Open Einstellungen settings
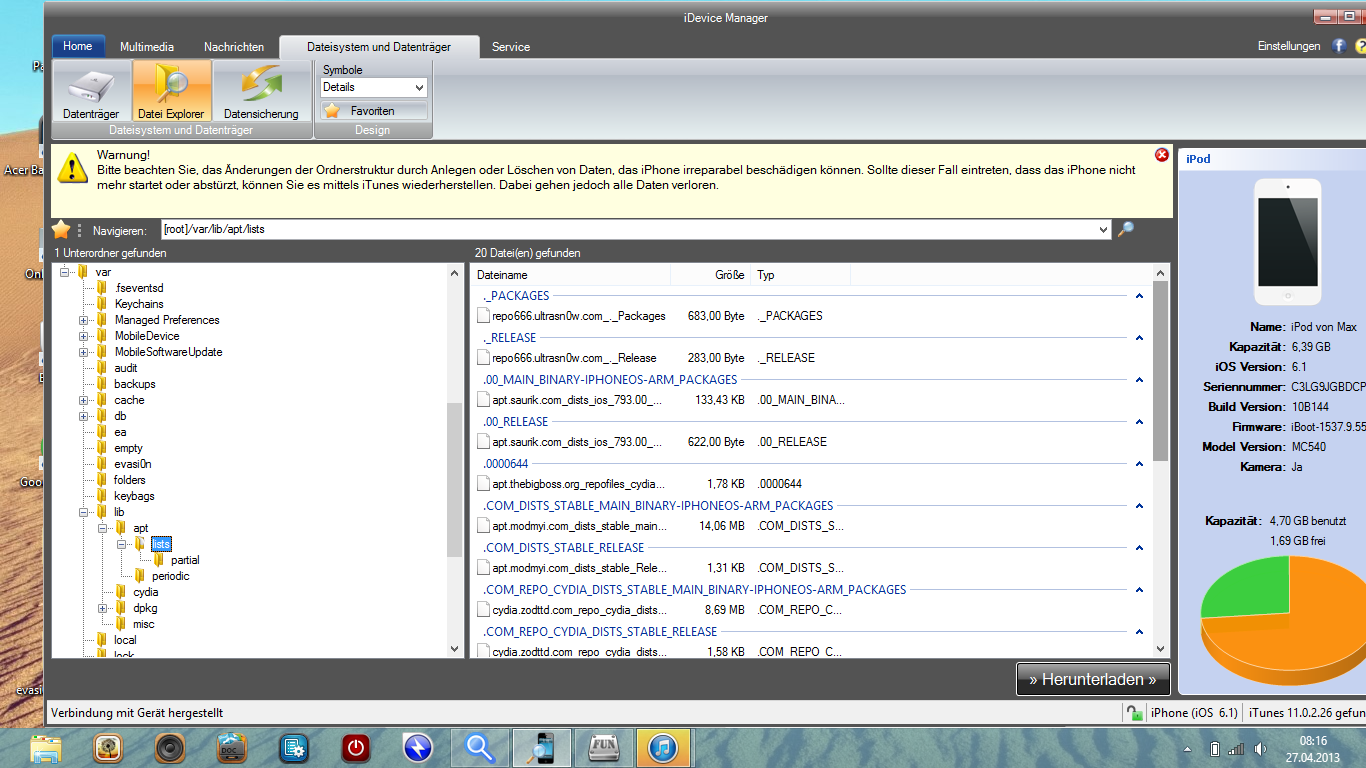1366x768 pixels. 1289,46
